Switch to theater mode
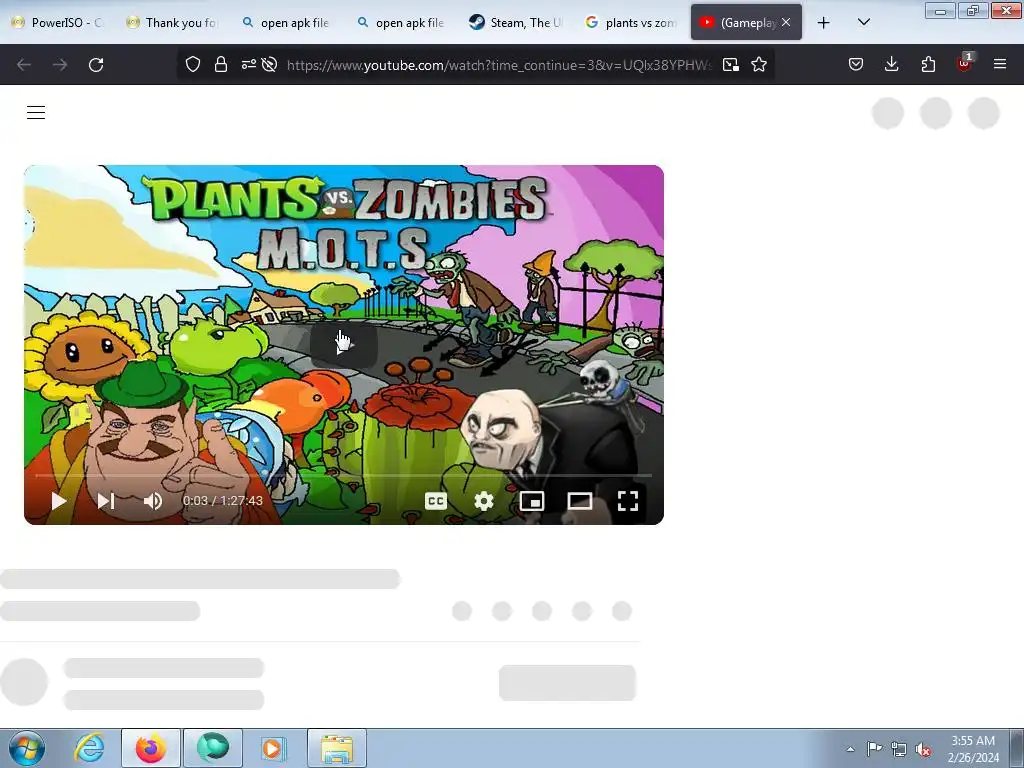 pos(580,501)
